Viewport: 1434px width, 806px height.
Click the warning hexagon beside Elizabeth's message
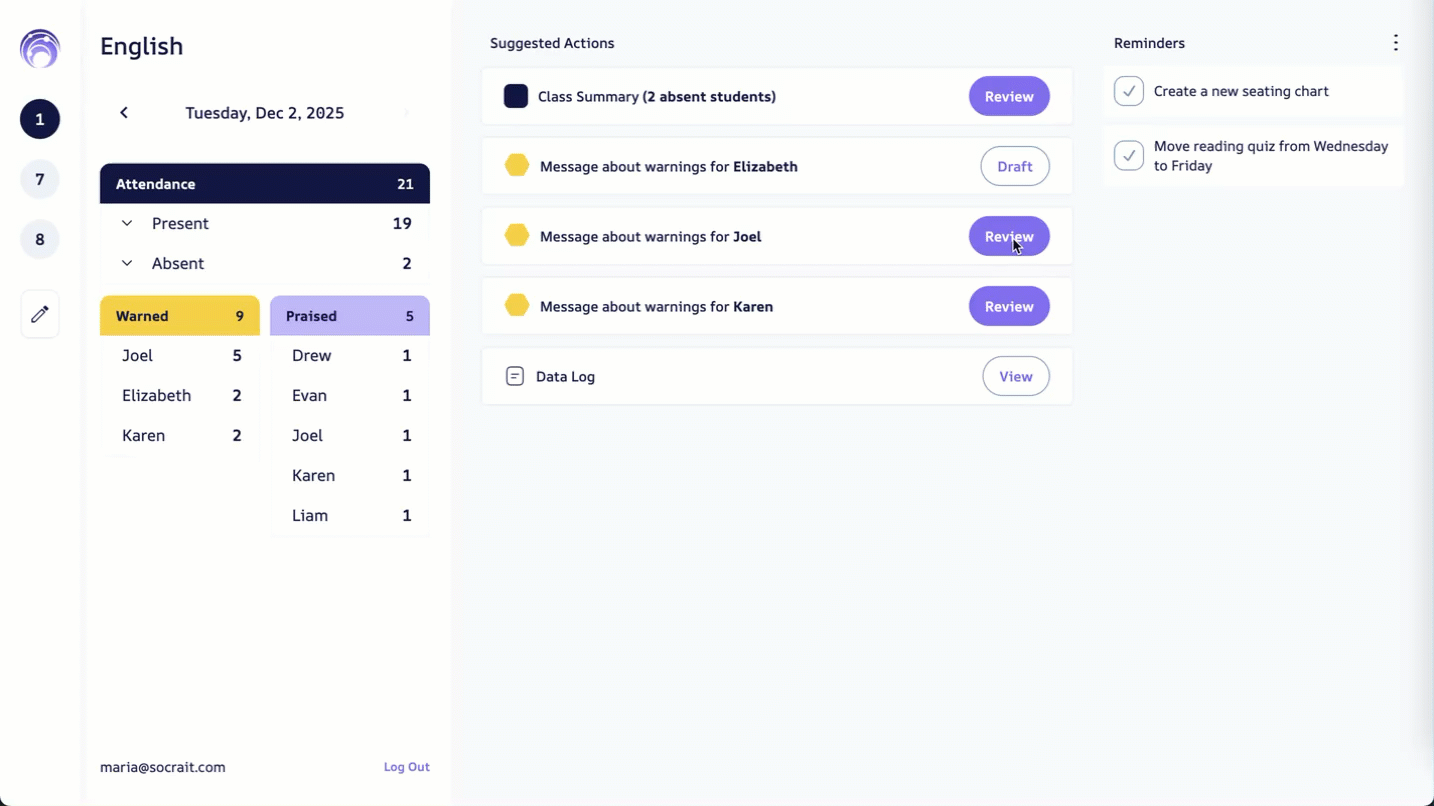coord(516,165)
